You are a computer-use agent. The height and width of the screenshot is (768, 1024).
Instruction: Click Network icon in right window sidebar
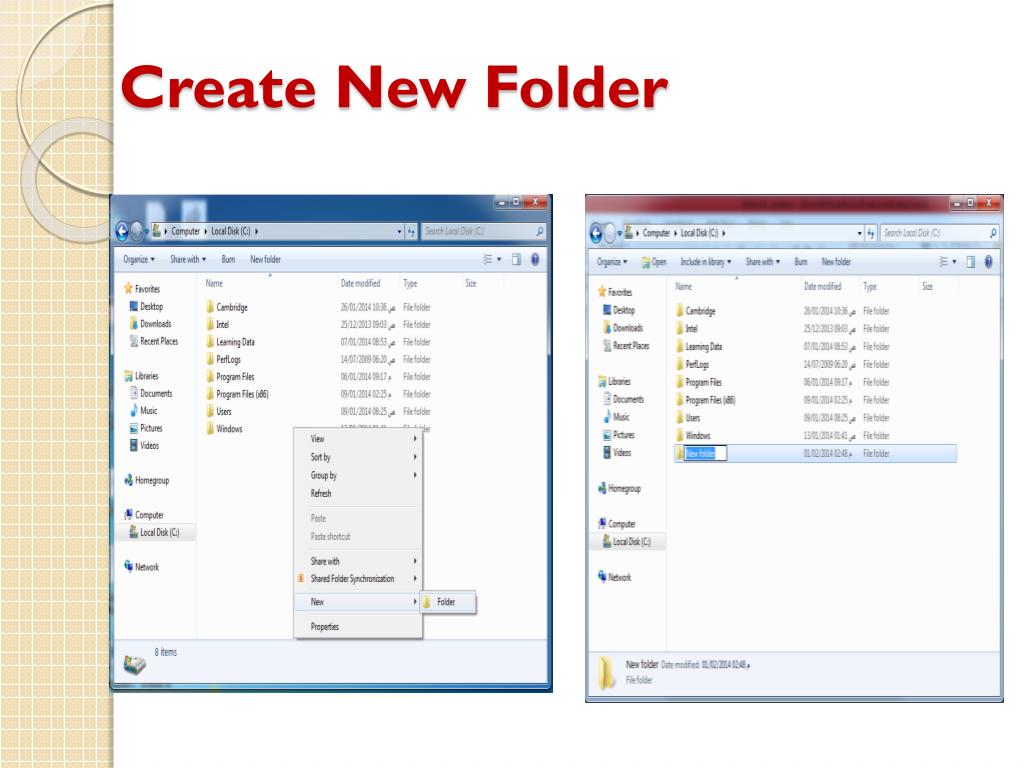click(x=601, y=576)
